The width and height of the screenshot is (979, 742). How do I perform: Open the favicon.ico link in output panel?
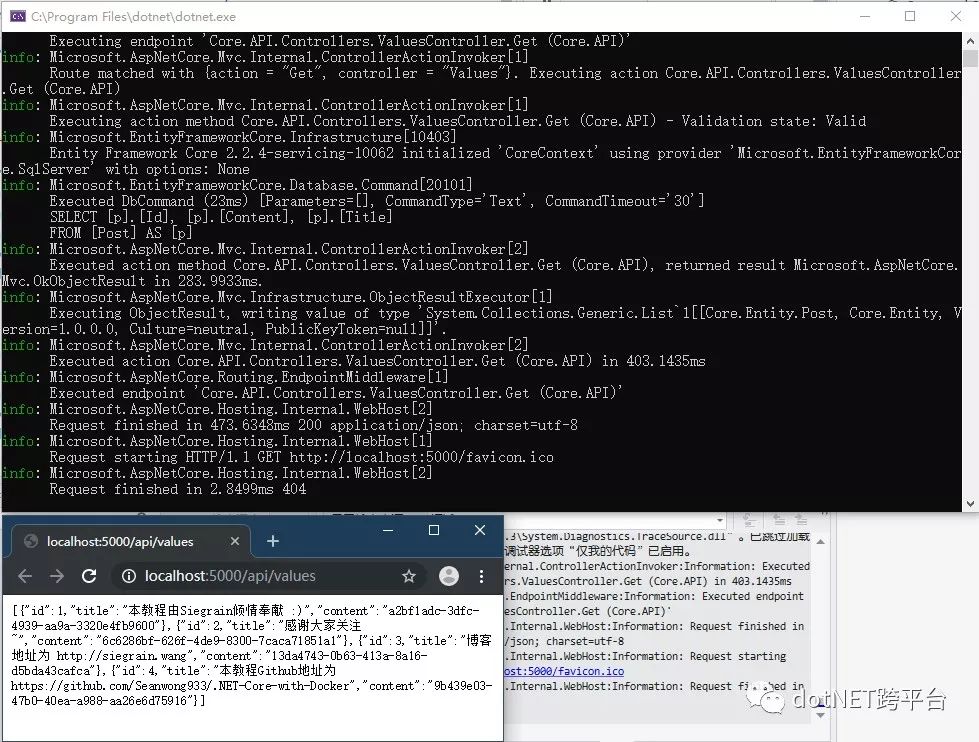tap(564, 671)
